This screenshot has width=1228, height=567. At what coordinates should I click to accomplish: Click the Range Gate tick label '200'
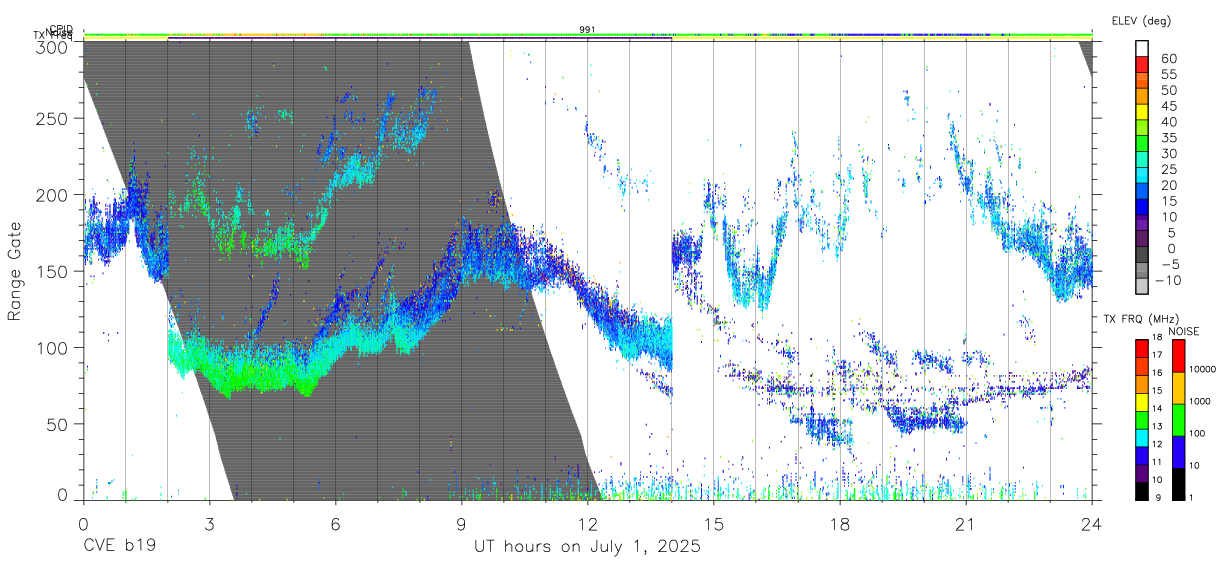pyautogui.click(x=52, y=194)
